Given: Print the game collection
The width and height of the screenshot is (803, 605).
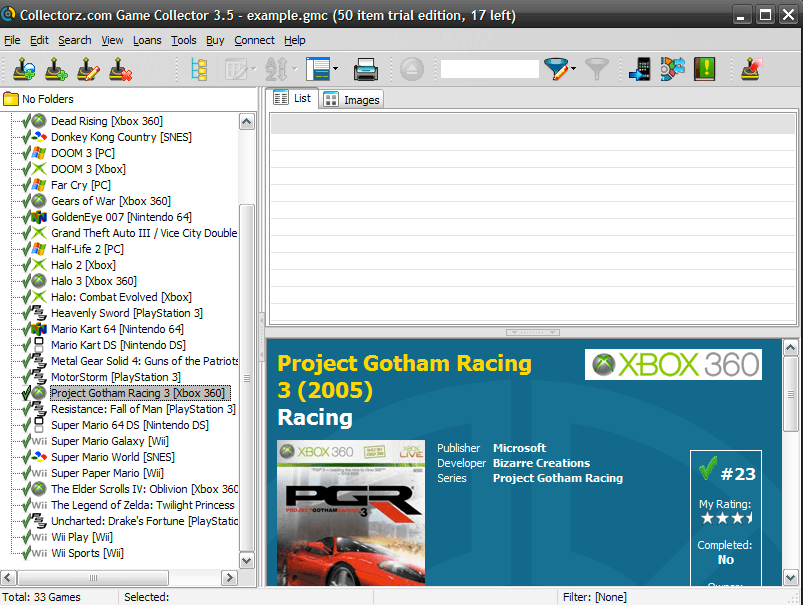Looking at the screenshot, I should [365, 69].
